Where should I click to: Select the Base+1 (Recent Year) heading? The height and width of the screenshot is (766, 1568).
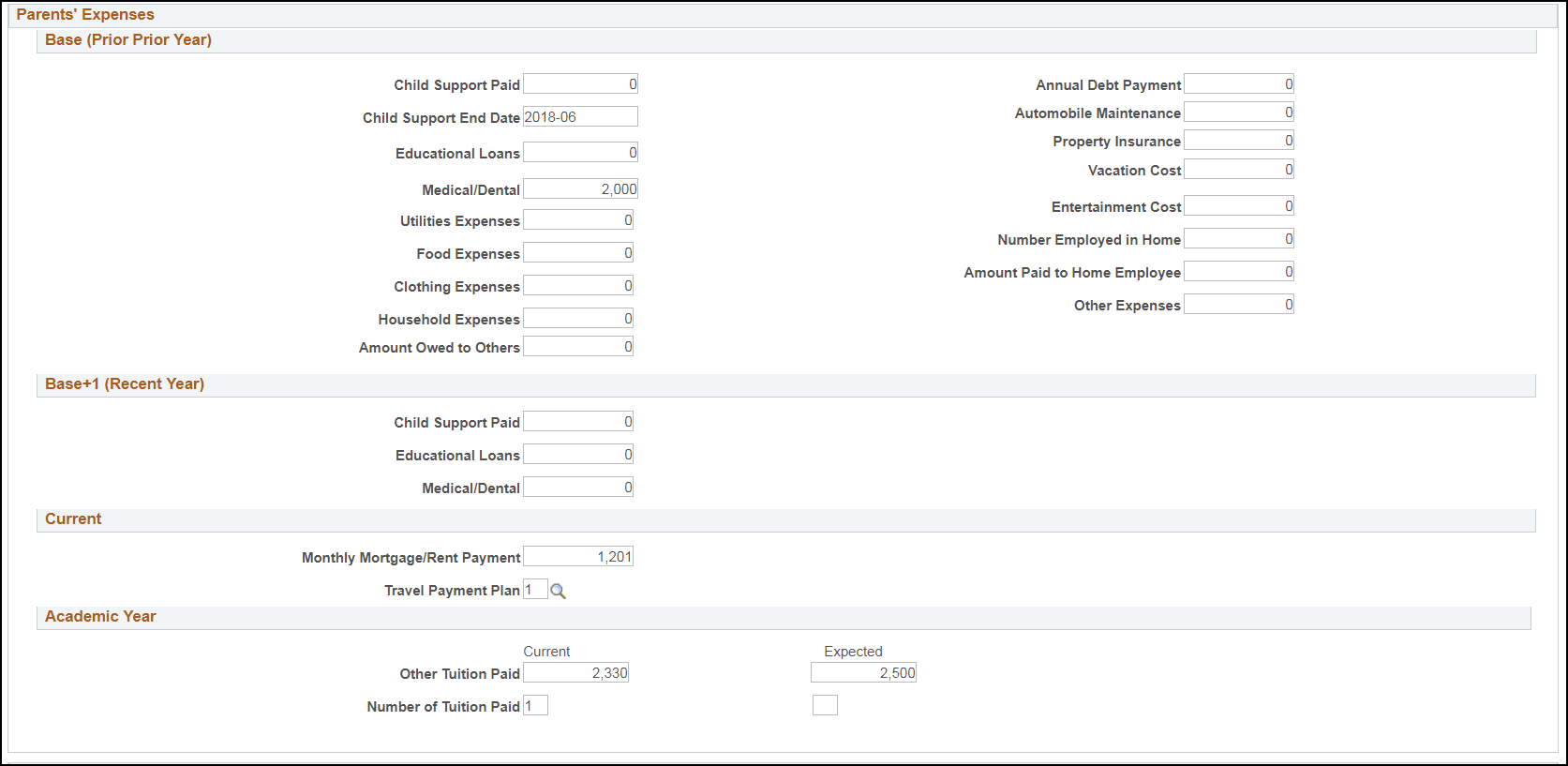[125, 384]
